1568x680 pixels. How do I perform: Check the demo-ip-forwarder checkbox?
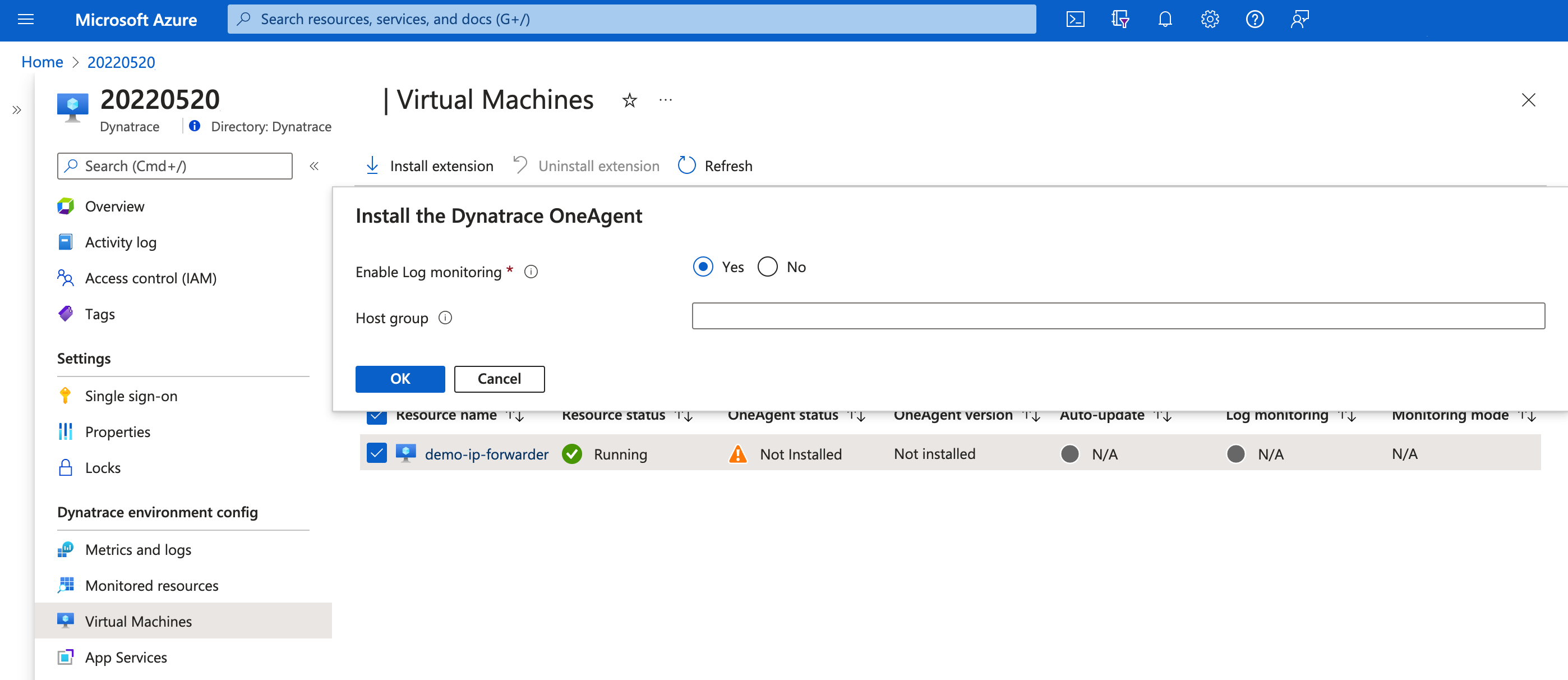pyautogui.click(x=376, y=454)
